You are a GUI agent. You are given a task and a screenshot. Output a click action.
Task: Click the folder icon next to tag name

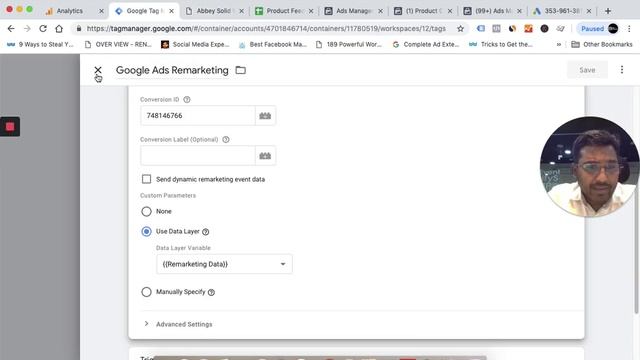point(240,70)
